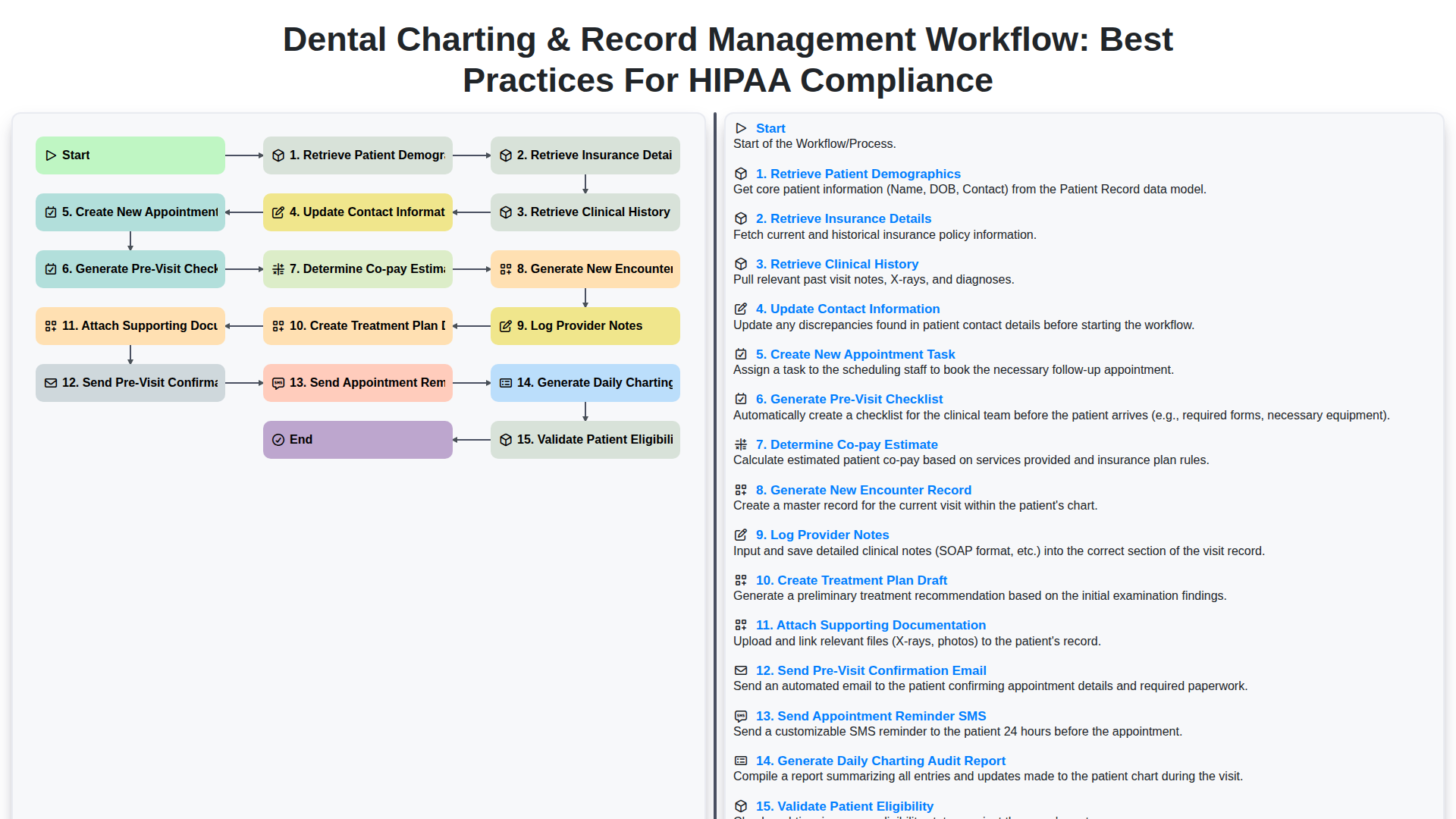Click the check-circle icon in the End node
The width and height of the screenshot is (1456, 819).
278,440
